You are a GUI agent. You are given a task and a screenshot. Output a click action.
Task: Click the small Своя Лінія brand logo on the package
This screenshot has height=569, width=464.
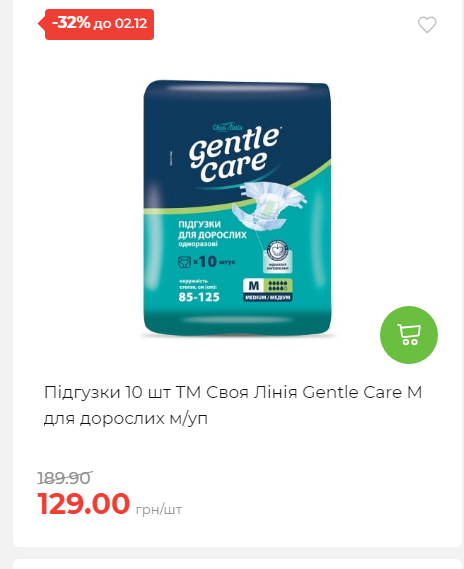tap(227, 127)
